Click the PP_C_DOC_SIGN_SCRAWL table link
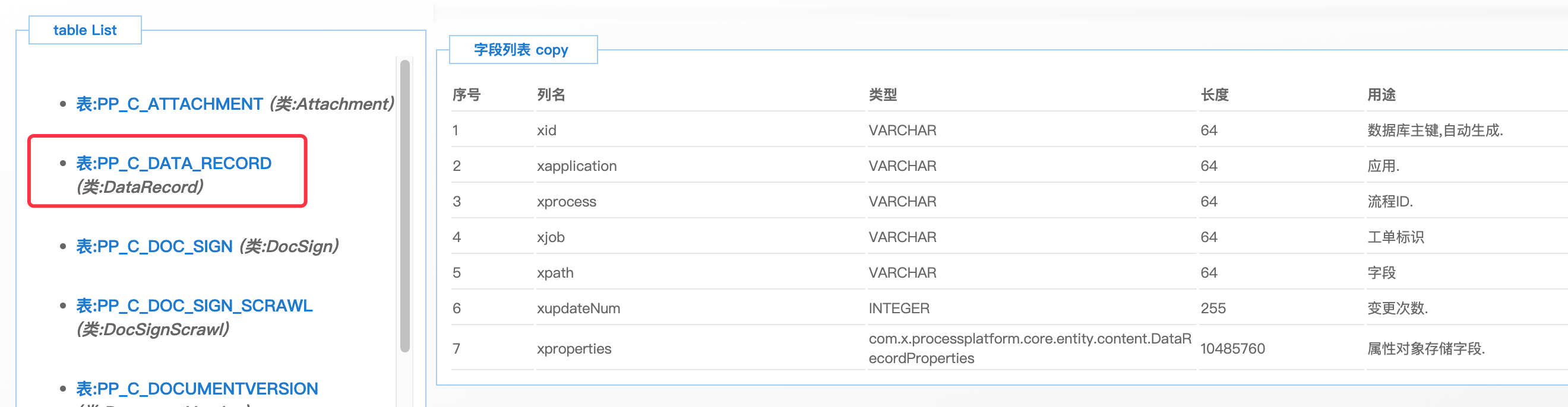Viewport: 1568px width, 407px height. tap(194, 306)
